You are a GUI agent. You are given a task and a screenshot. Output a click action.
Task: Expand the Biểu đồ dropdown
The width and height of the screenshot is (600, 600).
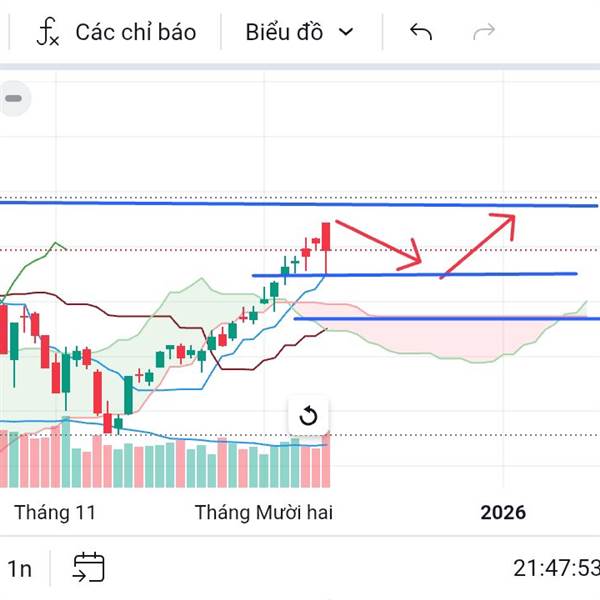click(x=299, y=32)
